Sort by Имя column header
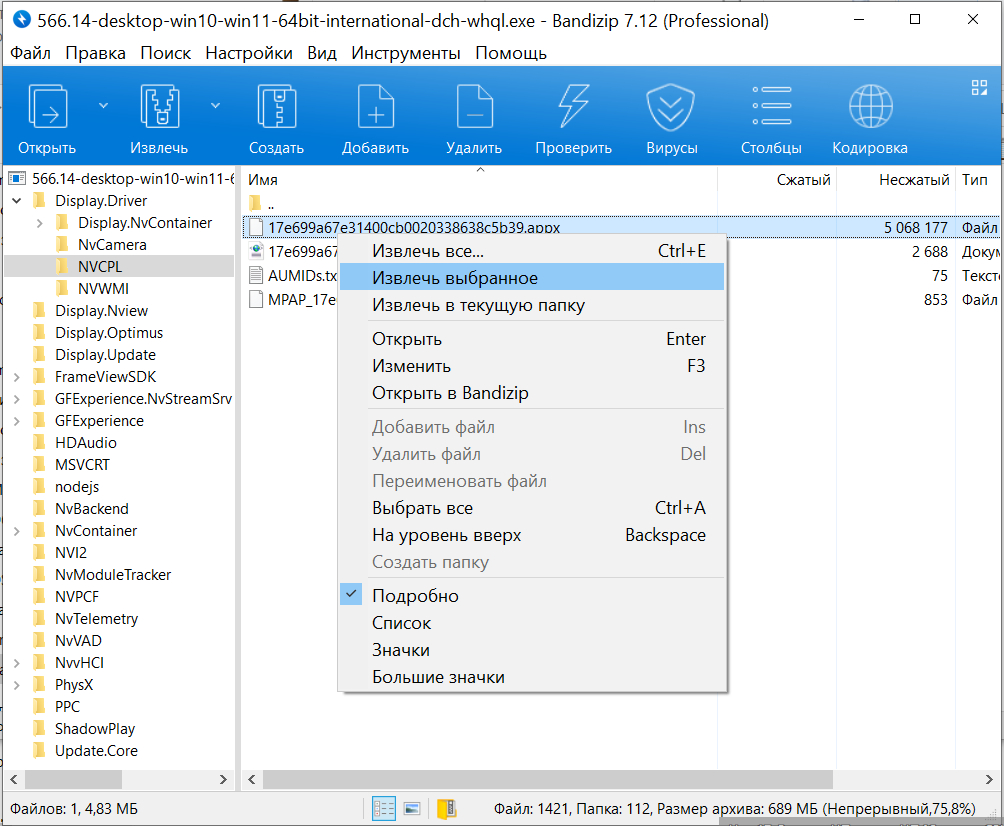Image resolution: width=1004 pixels, height=826 pixels. pyautogui.click(x=480, y=180)
